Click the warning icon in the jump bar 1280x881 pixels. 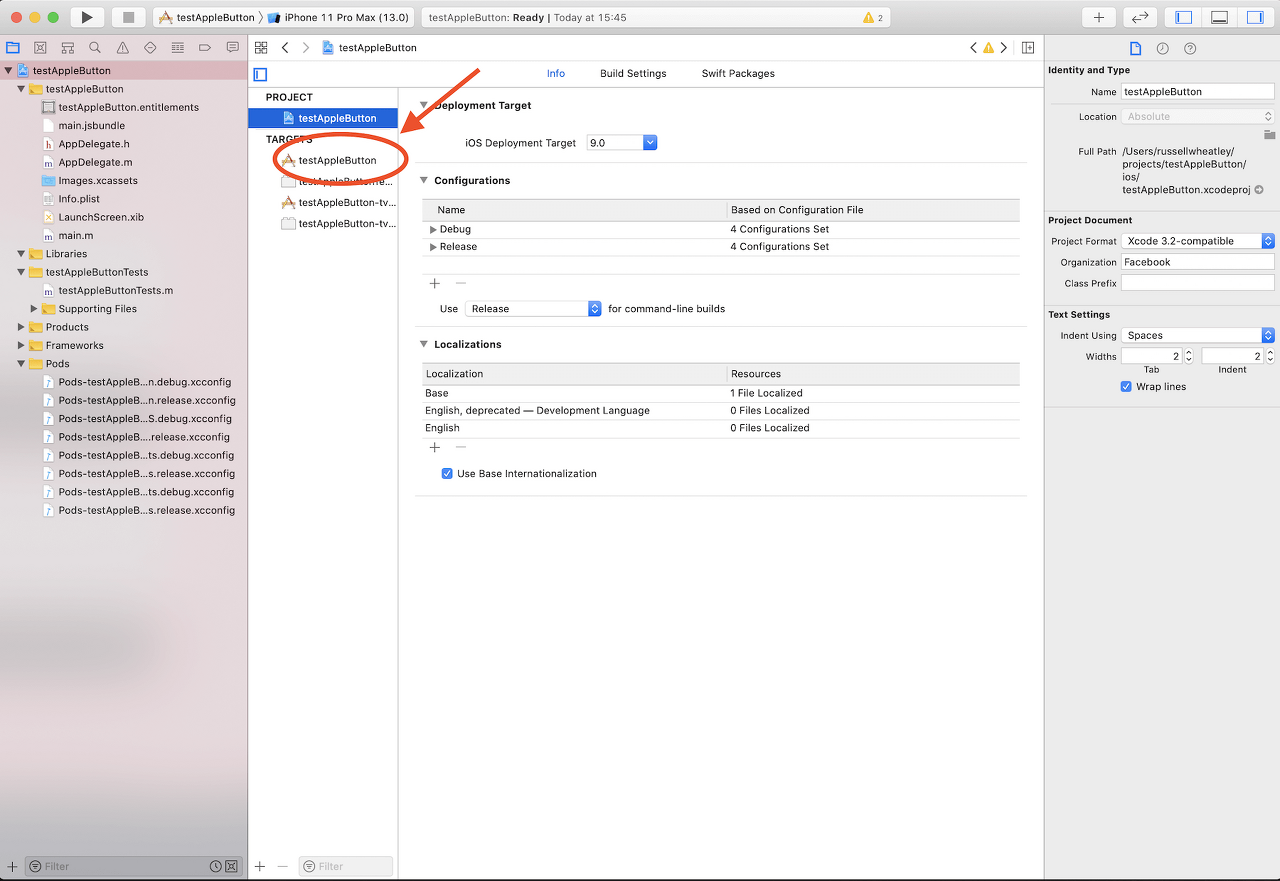(988, 47)
